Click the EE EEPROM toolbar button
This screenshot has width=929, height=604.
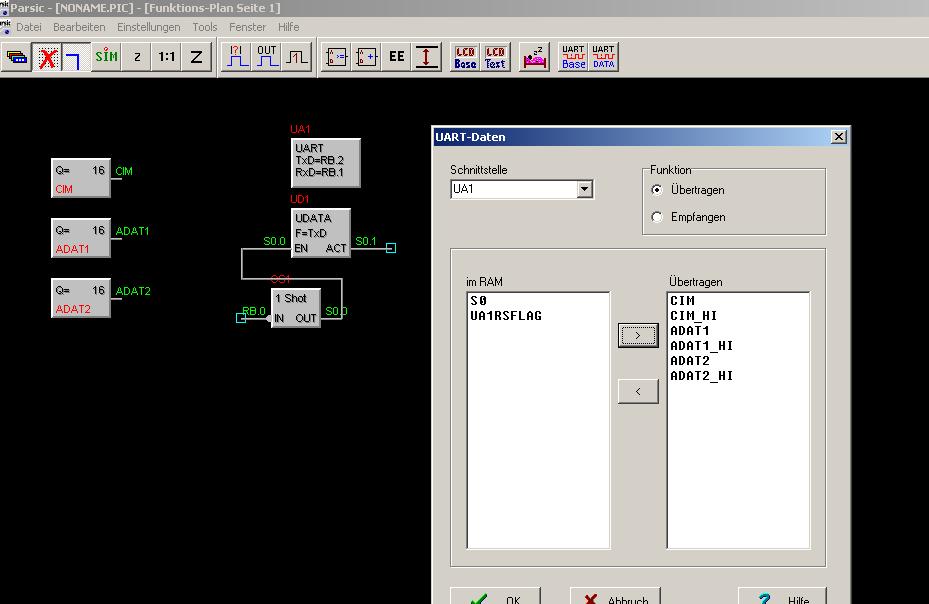click(396, 57)
